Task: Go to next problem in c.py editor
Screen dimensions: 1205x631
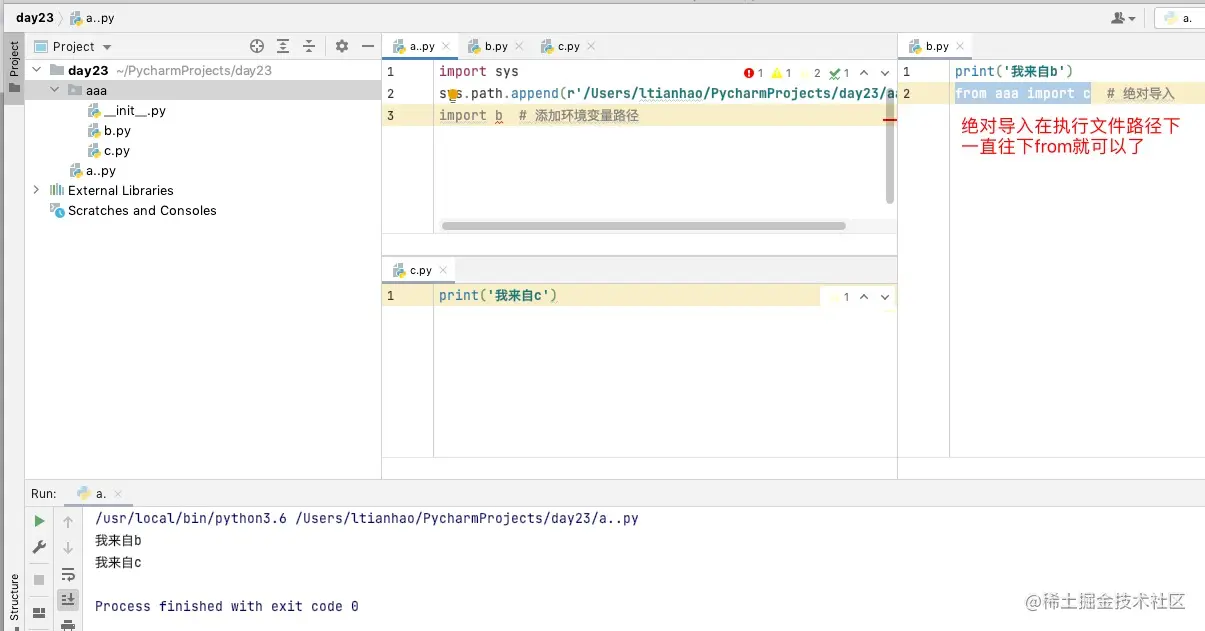Action: [x=884, y=297]
